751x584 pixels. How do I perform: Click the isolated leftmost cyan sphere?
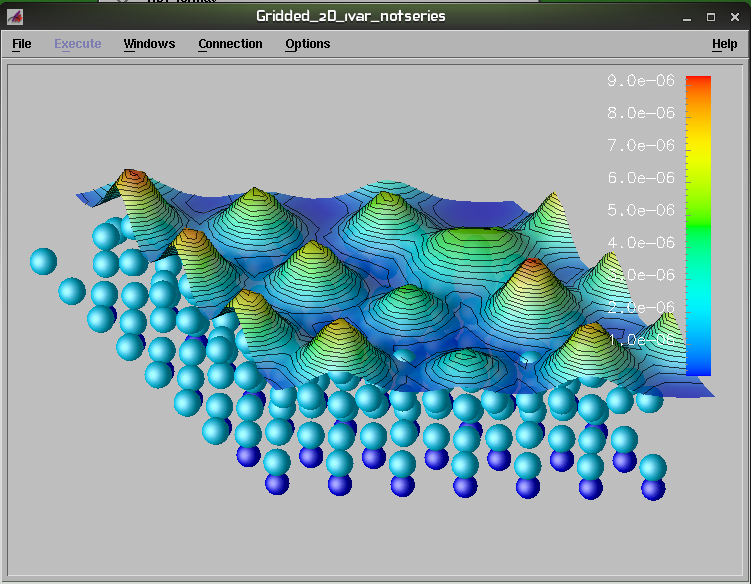(x=43, y=262)
